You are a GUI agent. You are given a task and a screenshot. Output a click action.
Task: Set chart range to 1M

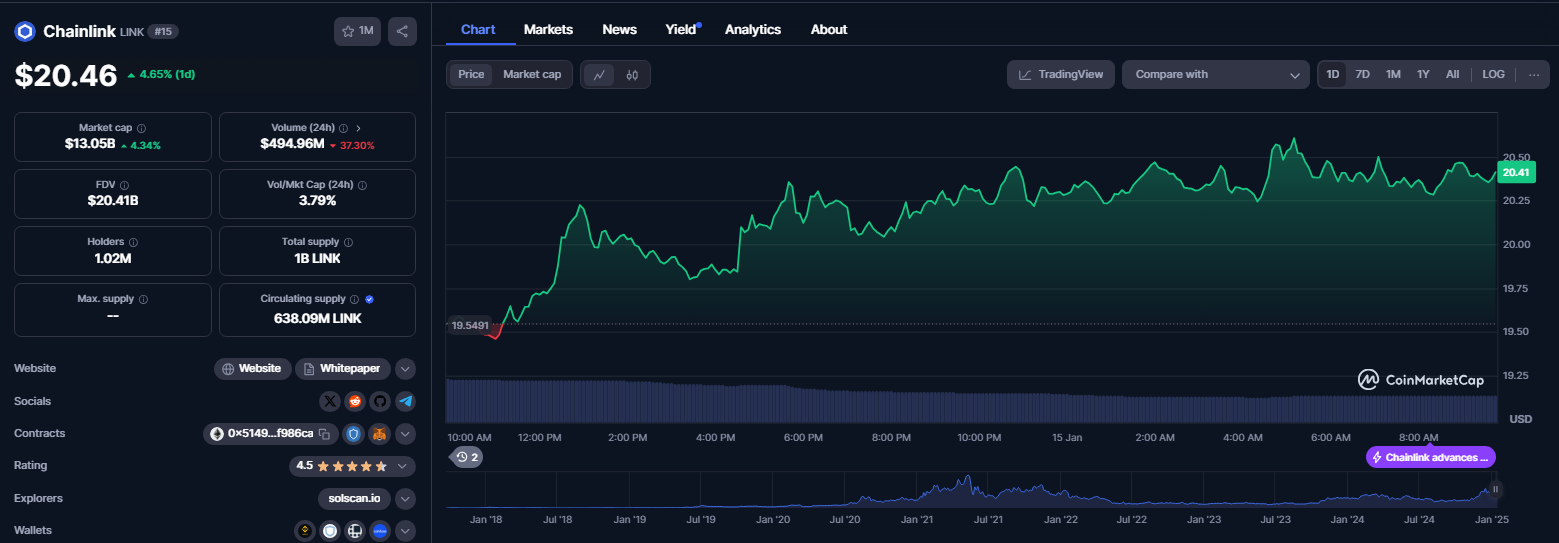pyautogui.click(x=1393, y=74)
